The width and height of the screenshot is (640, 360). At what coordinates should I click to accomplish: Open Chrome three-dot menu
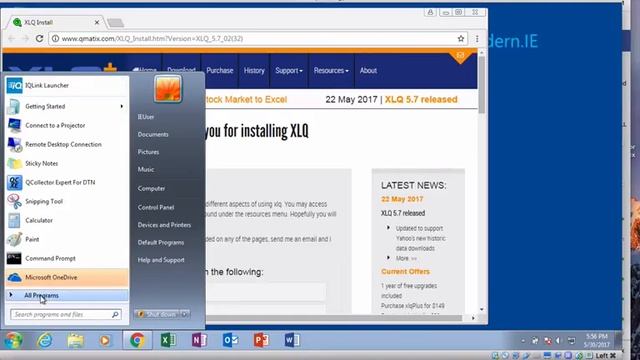point(477,38)
